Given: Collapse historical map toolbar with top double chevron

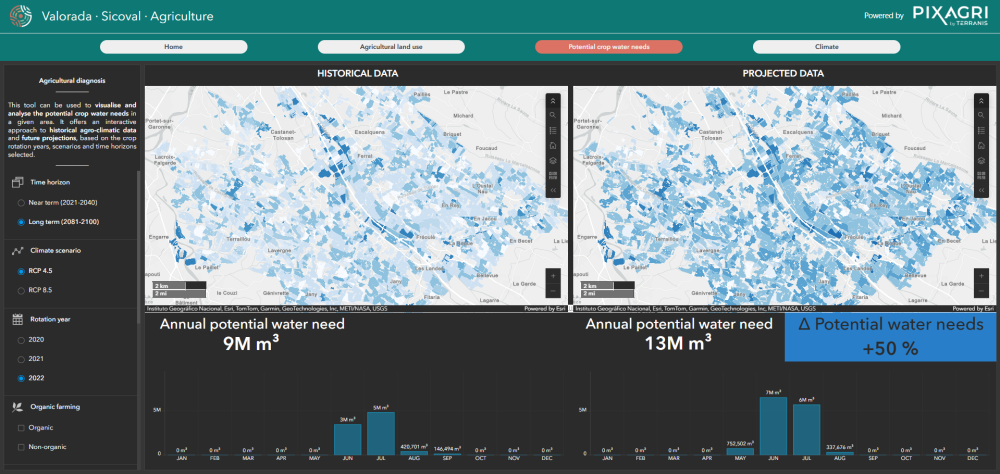Looking at the screenshot, I should click(x=552, y=100).
